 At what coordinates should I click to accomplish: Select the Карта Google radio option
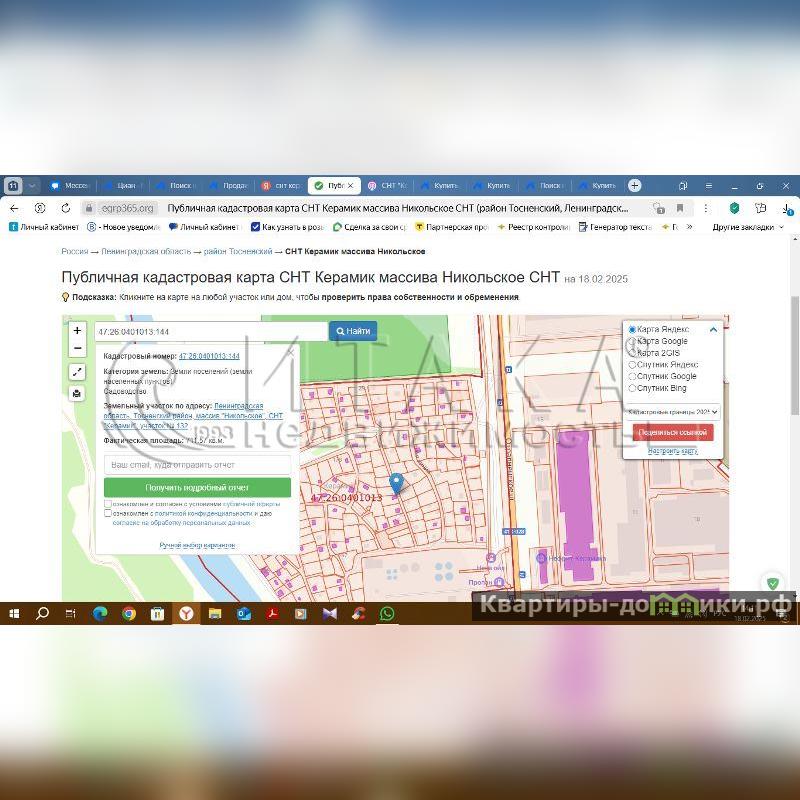pyautogui.click(x=632, y=341)
